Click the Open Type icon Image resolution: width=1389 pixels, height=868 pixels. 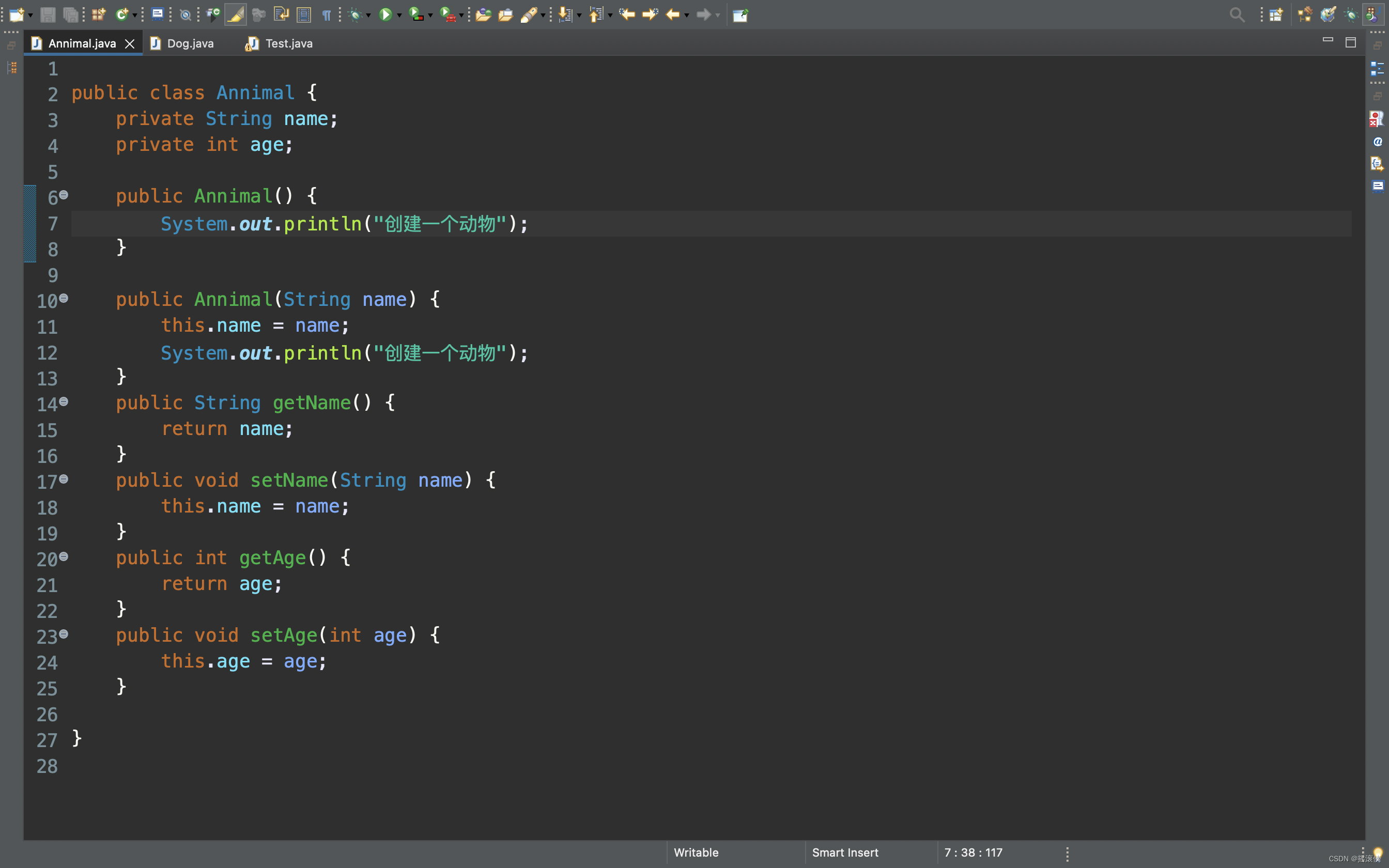[483, 14]
